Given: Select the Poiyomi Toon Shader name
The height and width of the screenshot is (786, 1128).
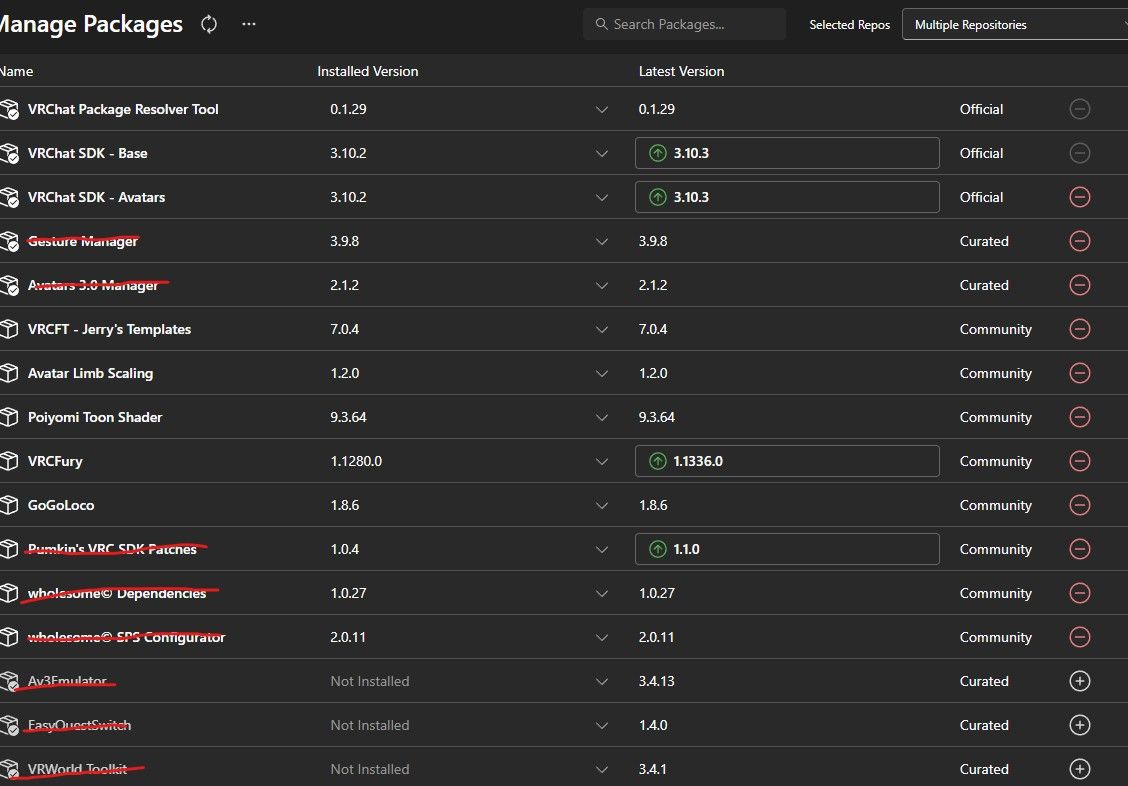Looking at the screenshot, I should (x=95, y=417).
